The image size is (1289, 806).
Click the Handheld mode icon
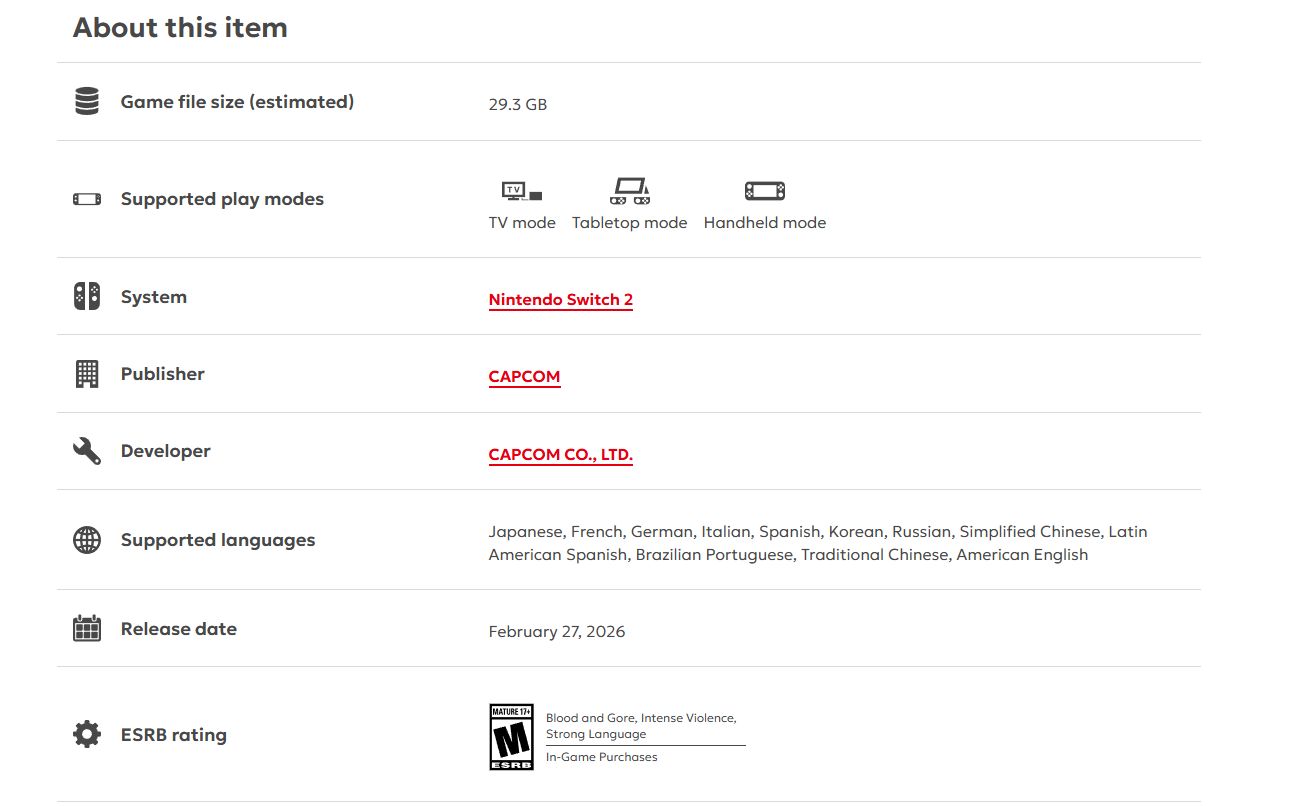point(765,191)
